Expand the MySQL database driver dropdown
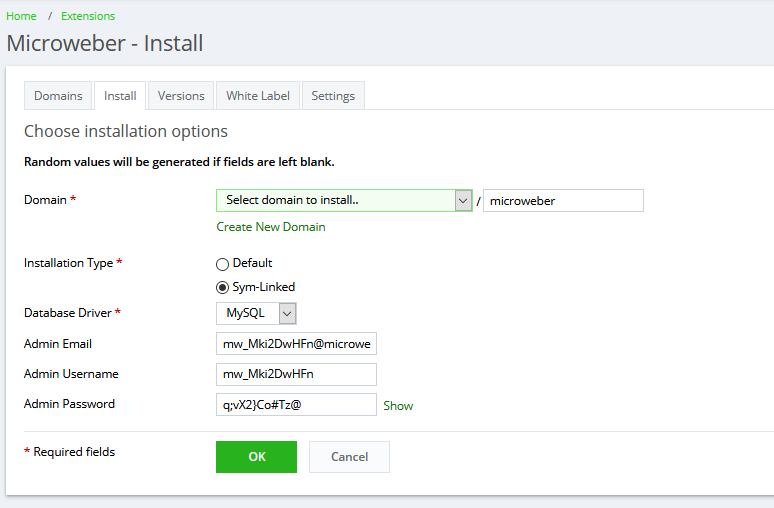 click(x=257, y=314)
